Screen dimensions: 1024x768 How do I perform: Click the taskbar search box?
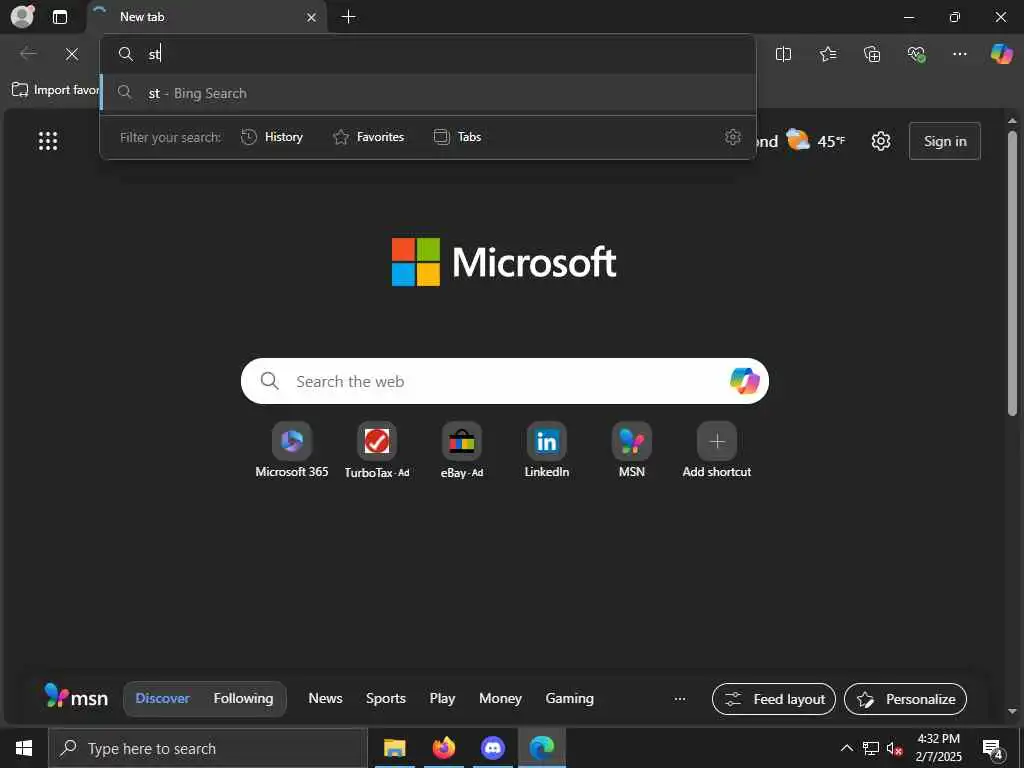click(x=208, y=748)
